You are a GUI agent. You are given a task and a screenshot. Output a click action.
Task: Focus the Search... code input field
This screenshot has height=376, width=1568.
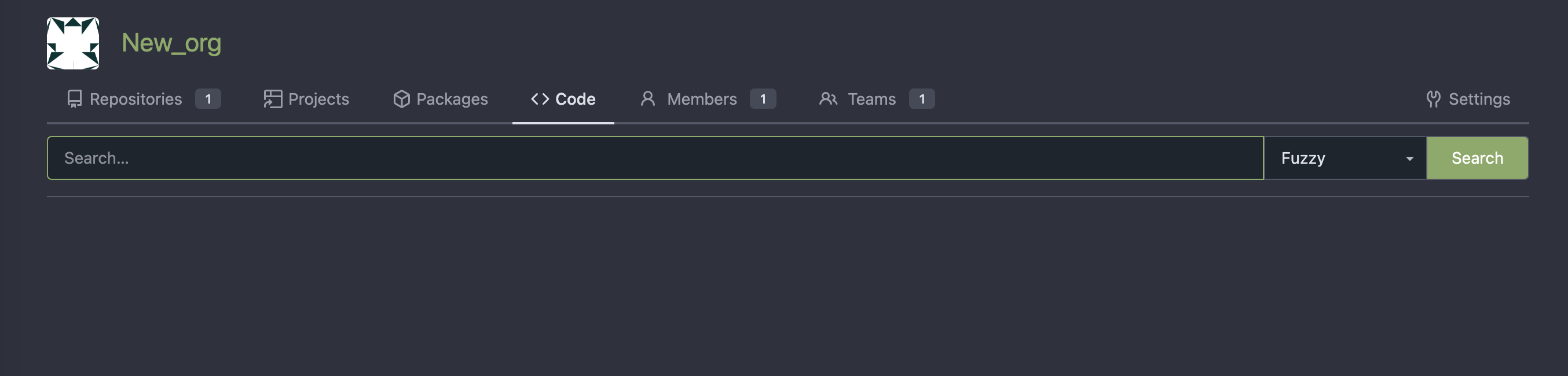[x=655, y=158]
